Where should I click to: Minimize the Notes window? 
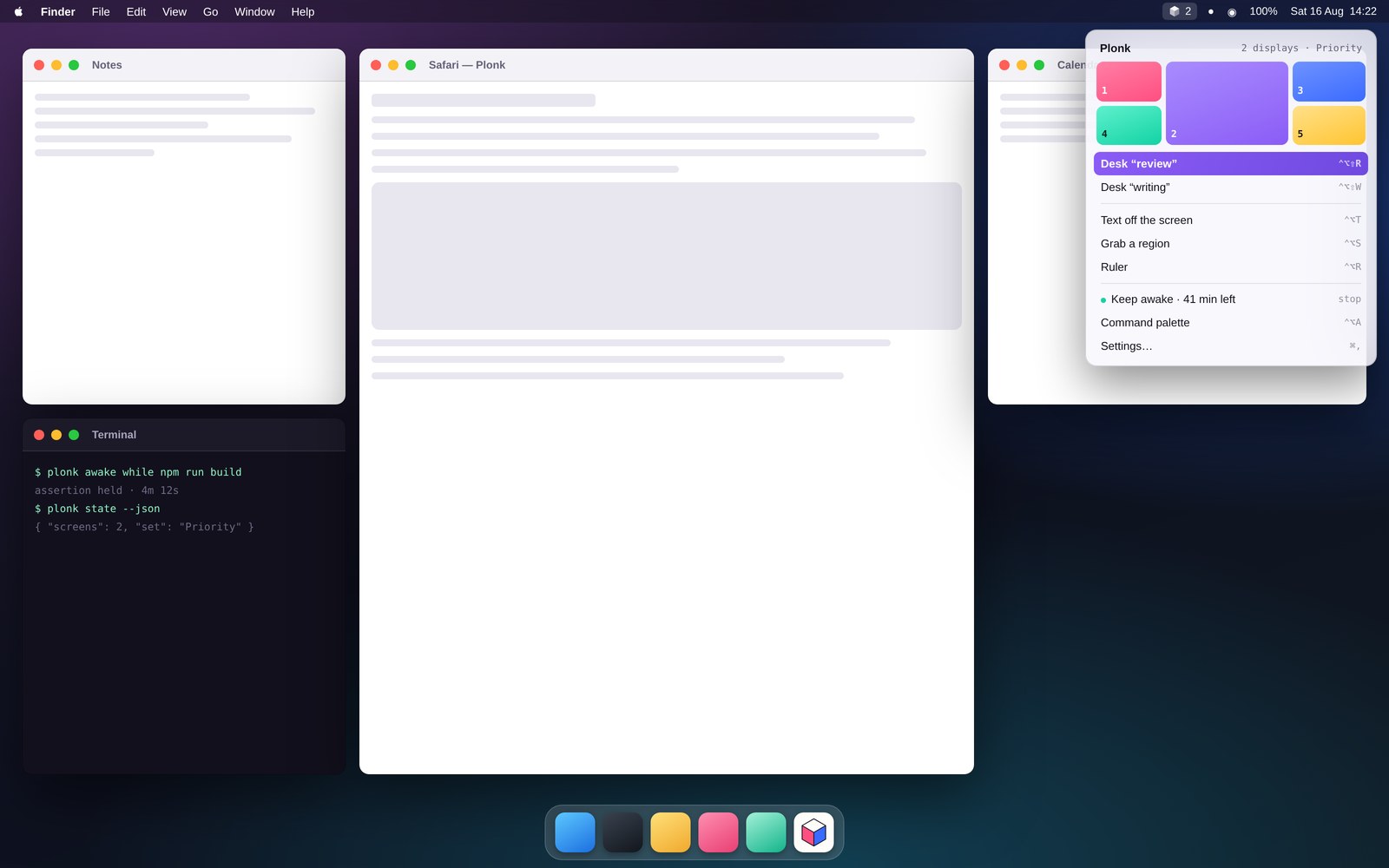tap(56, 65)
